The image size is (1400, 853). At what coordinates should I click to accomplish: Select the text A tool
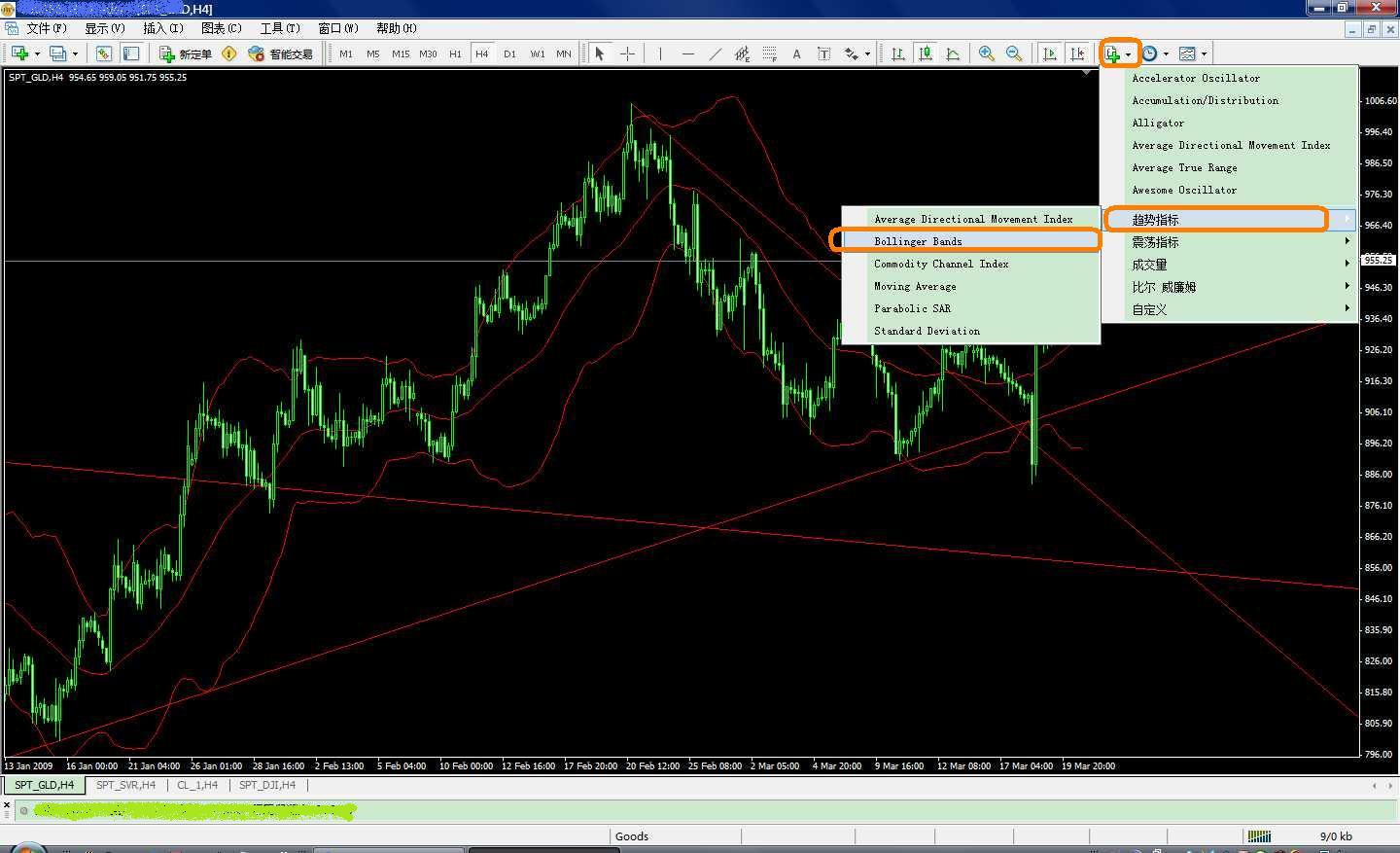tap(796, 53)
